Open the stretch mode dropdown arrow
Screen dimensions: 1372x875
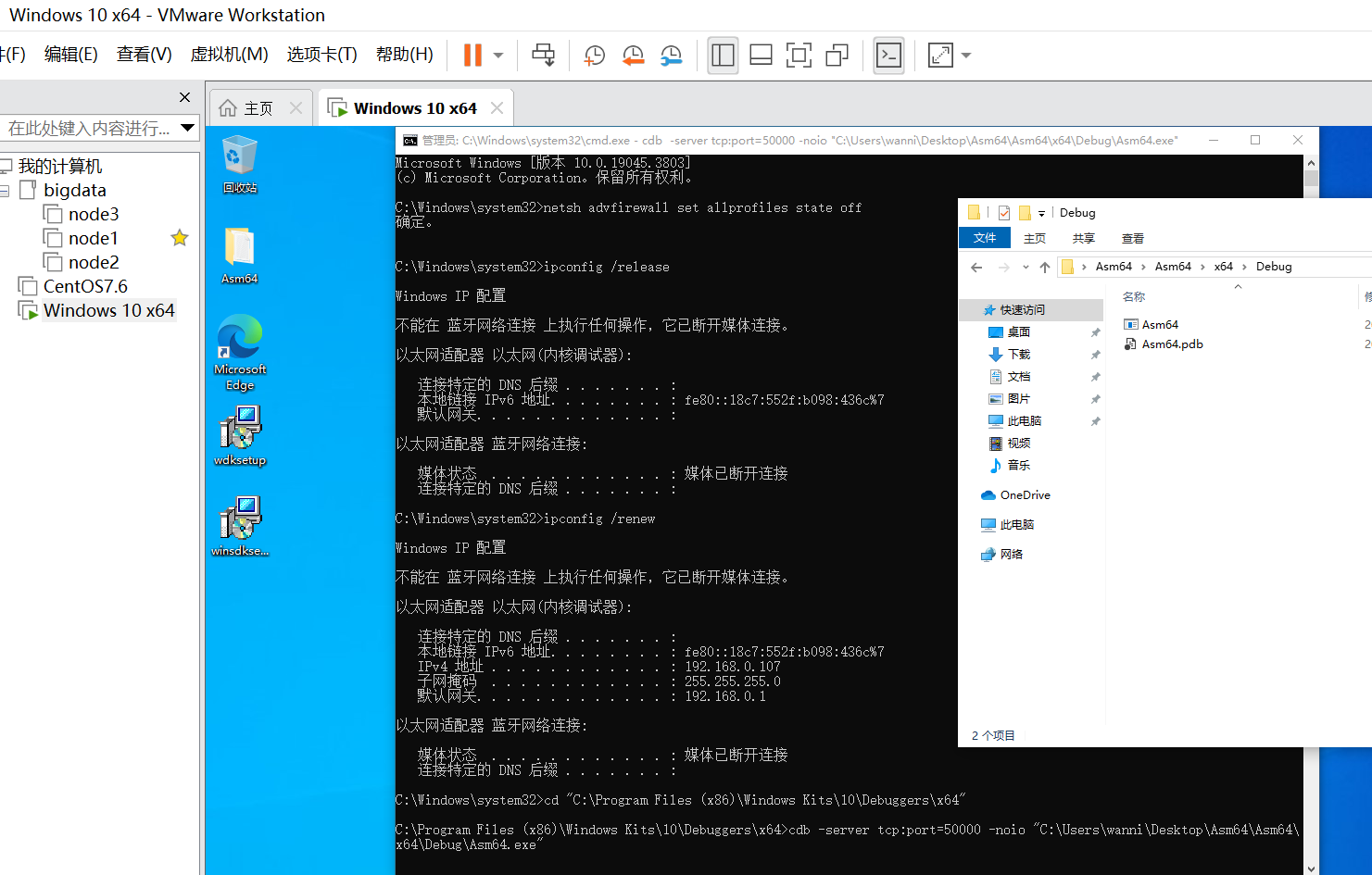point(966,56)
